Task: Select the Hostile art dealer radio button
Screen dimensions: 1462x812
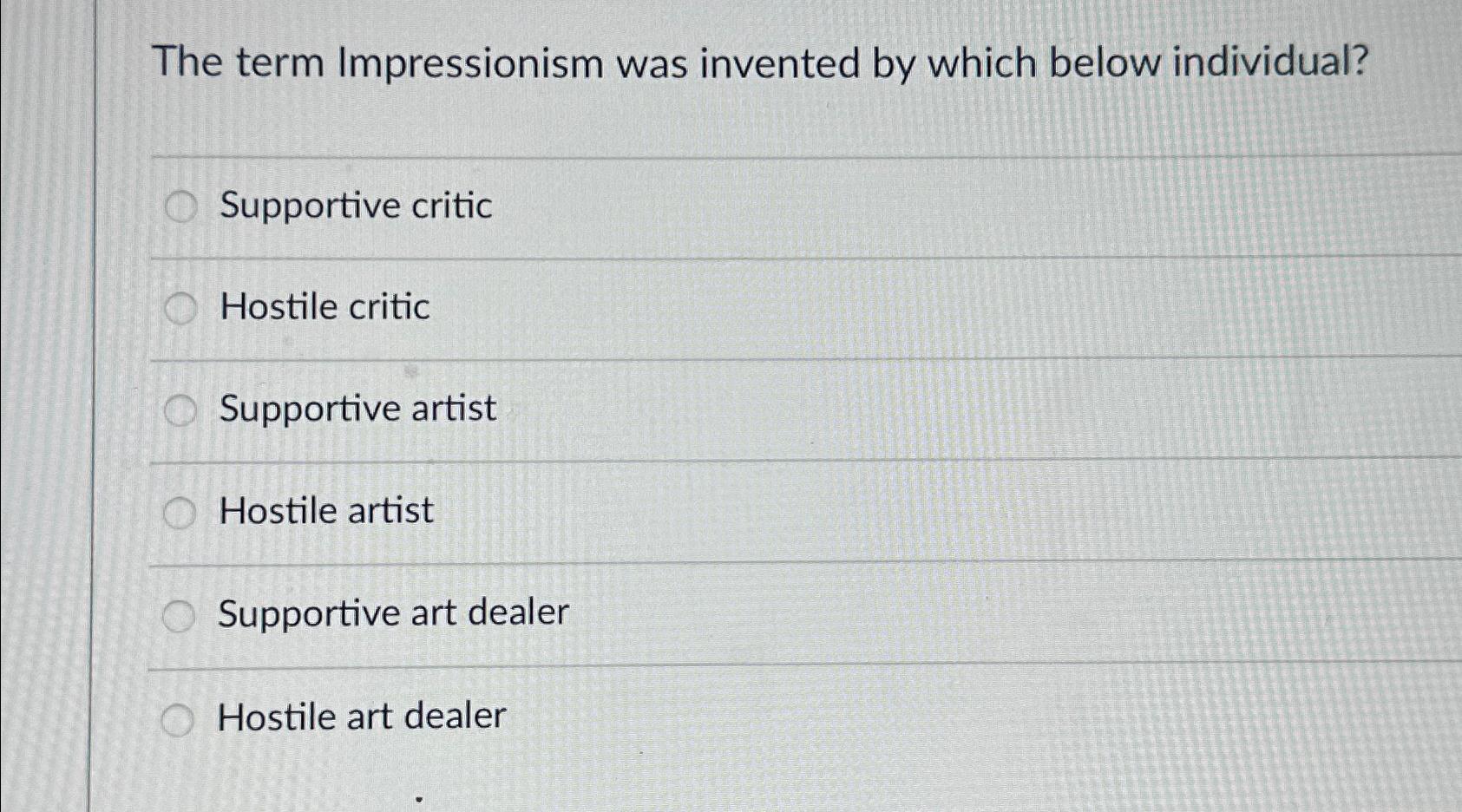Action: point(180,717)
